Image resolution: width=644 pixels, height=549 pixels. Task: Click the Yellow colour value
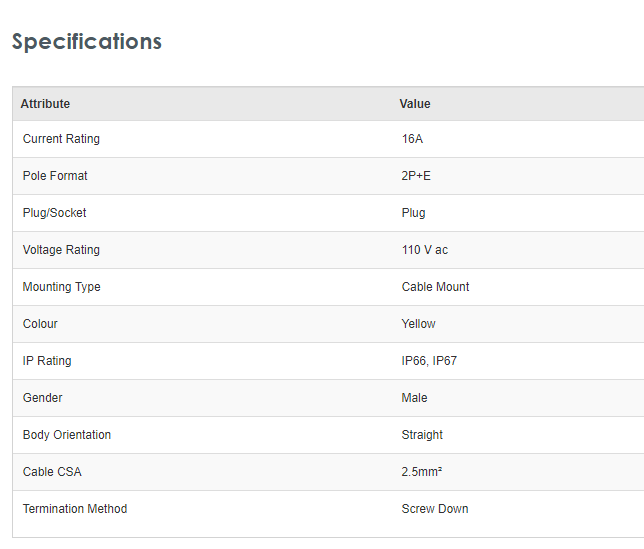[419, 324]
